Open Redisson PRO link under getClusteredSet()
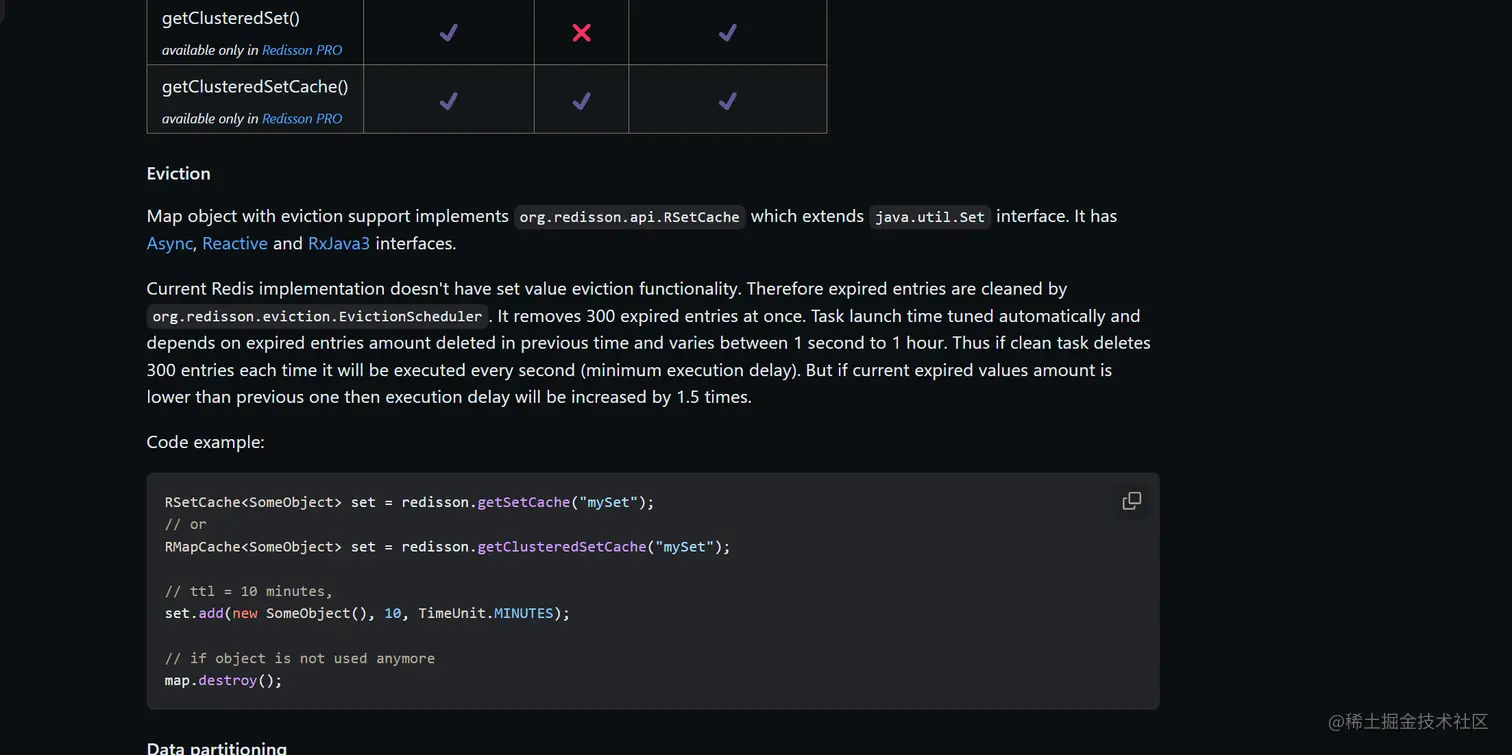The image size is (1512, 755). pos(302,50)
